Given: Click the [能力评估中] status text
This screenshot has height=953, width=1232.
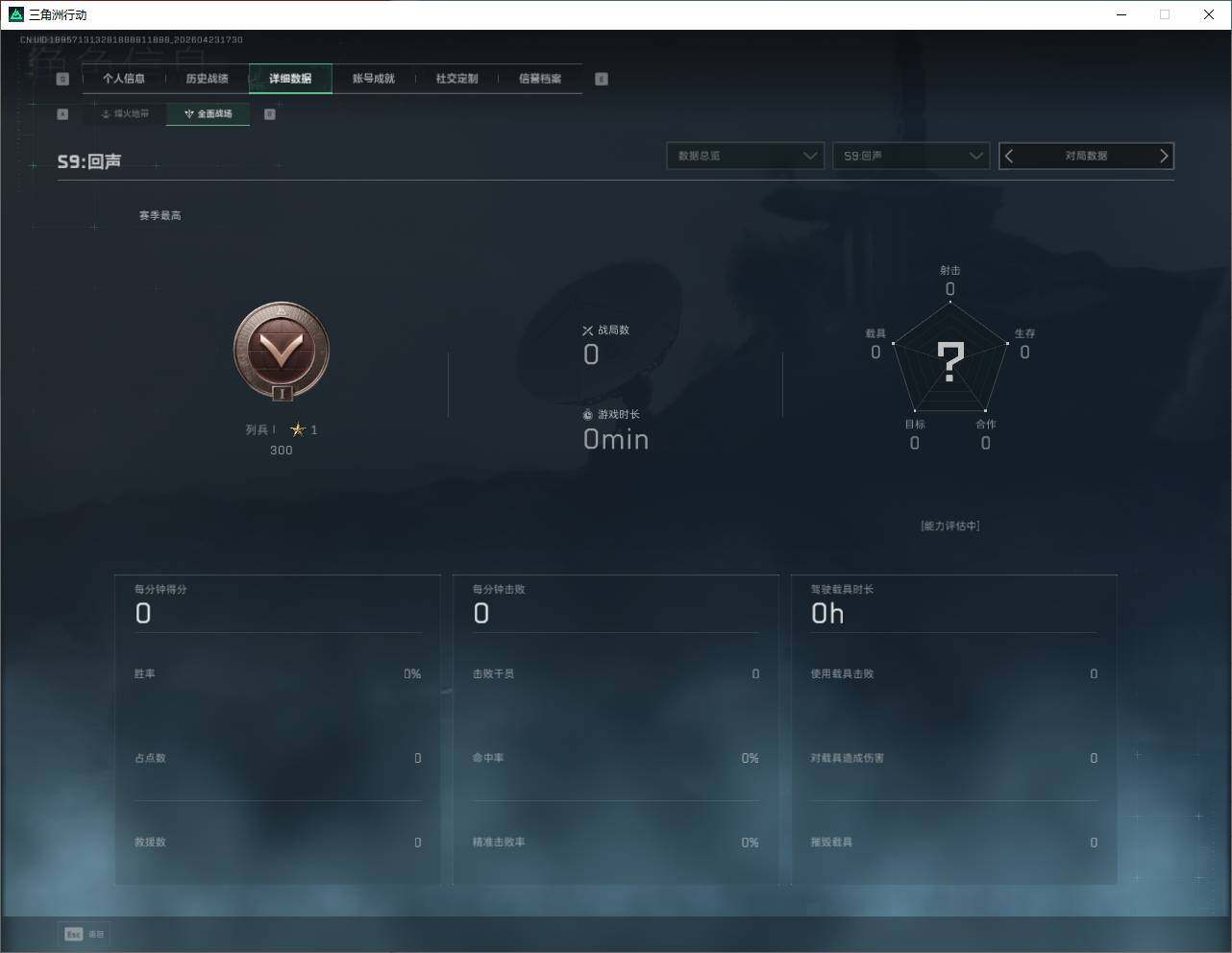Looking at the screenshot, I should [950, 526].
